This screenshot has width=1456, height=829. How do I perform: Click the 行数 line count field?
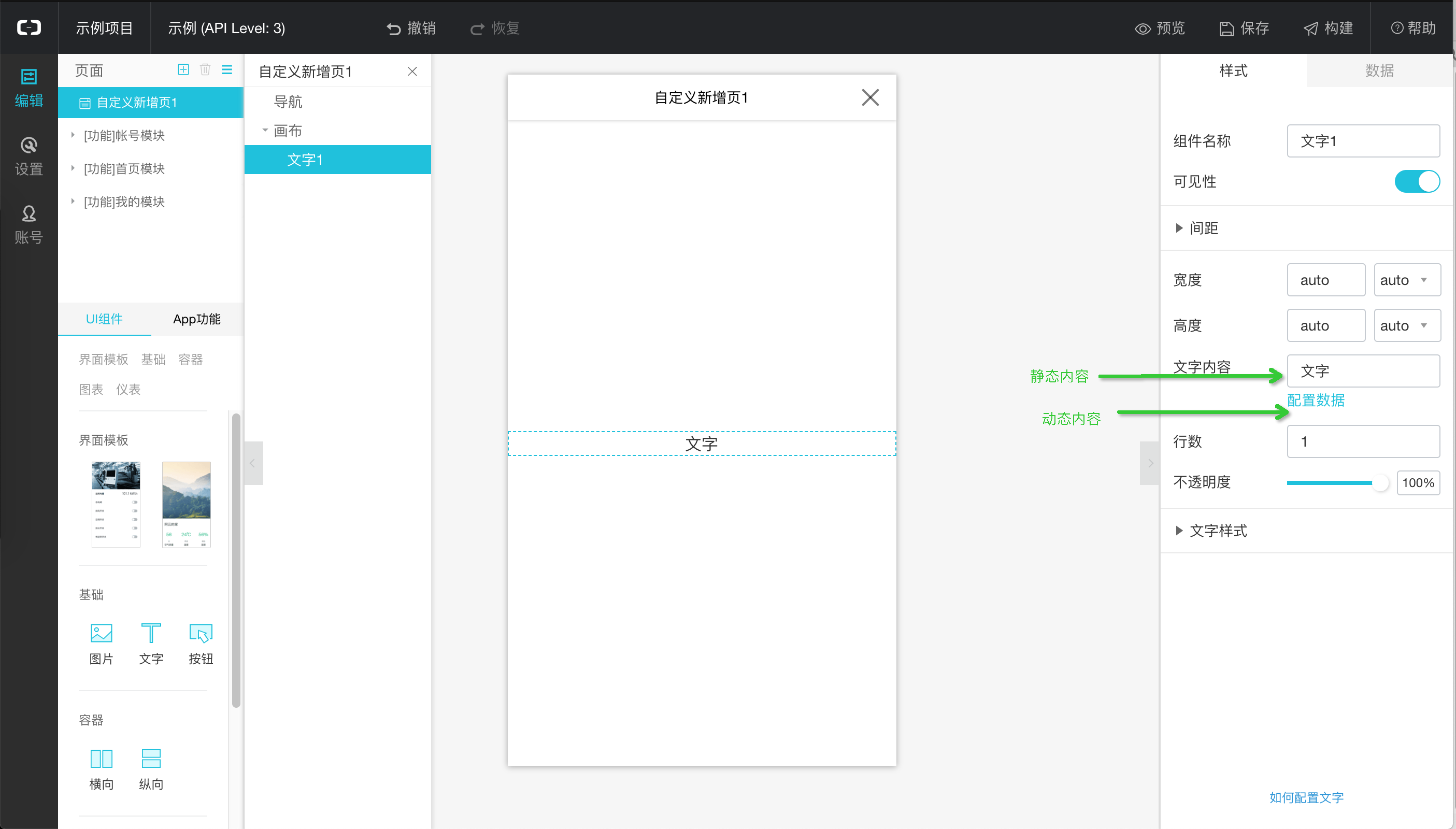[x=1363, y=441]
